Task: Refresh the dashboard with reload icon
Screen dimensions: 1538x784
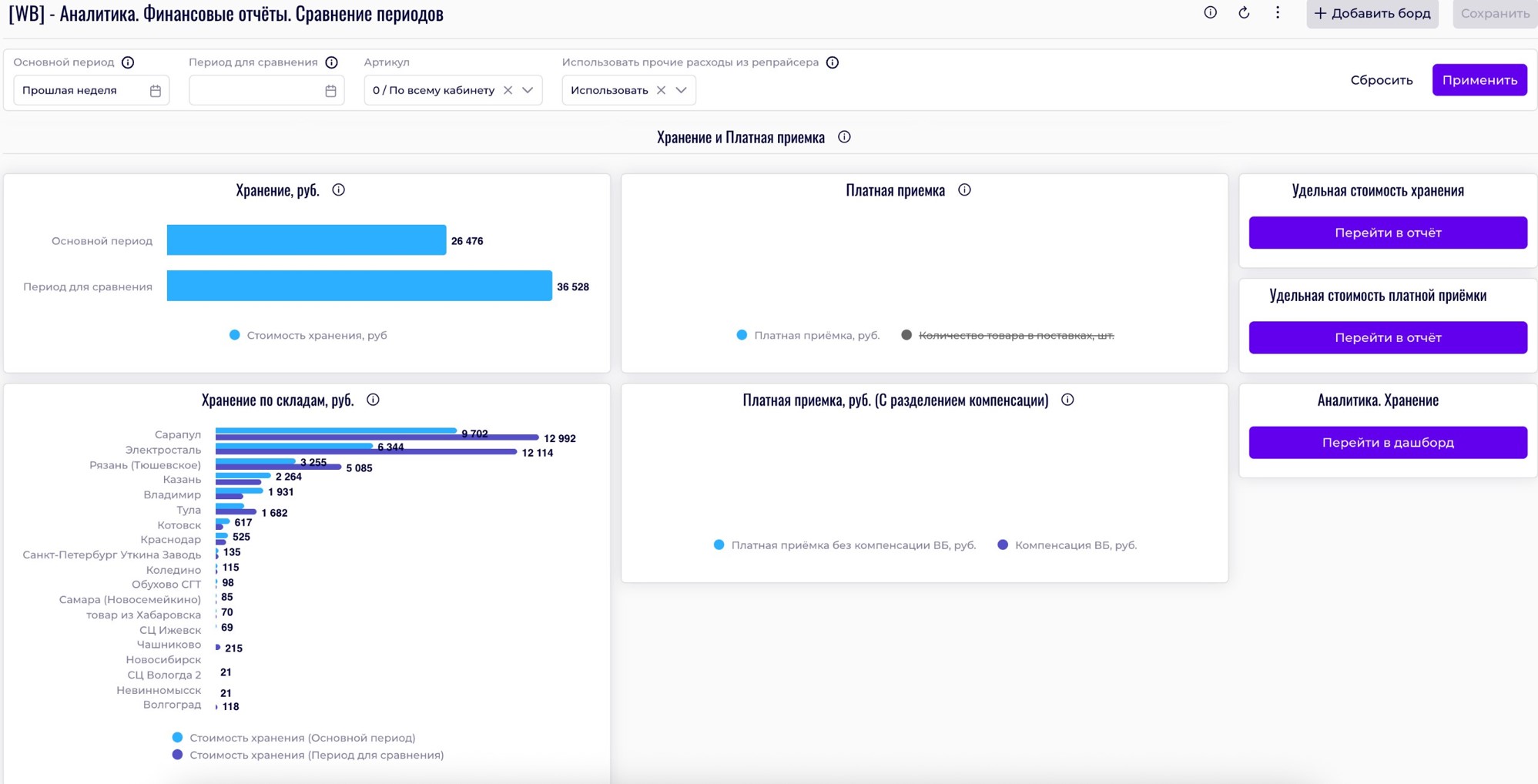Action: pyautogui.click(x=1244, y=12)
